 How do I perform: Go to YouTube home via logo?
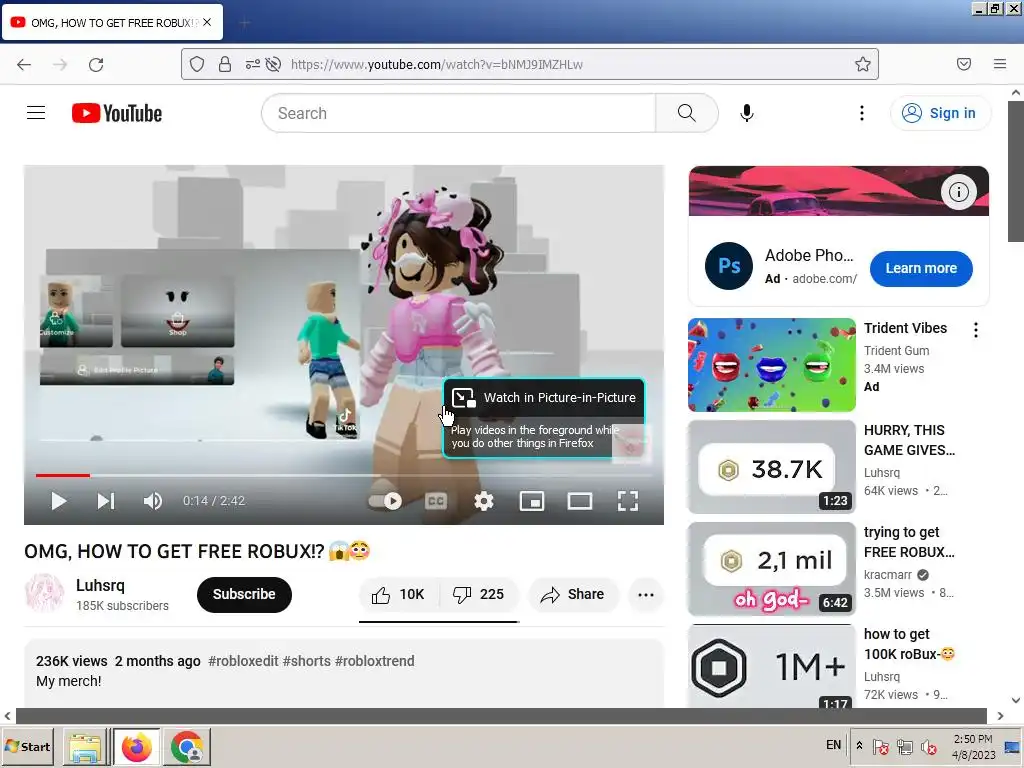(x=117, y=113)
